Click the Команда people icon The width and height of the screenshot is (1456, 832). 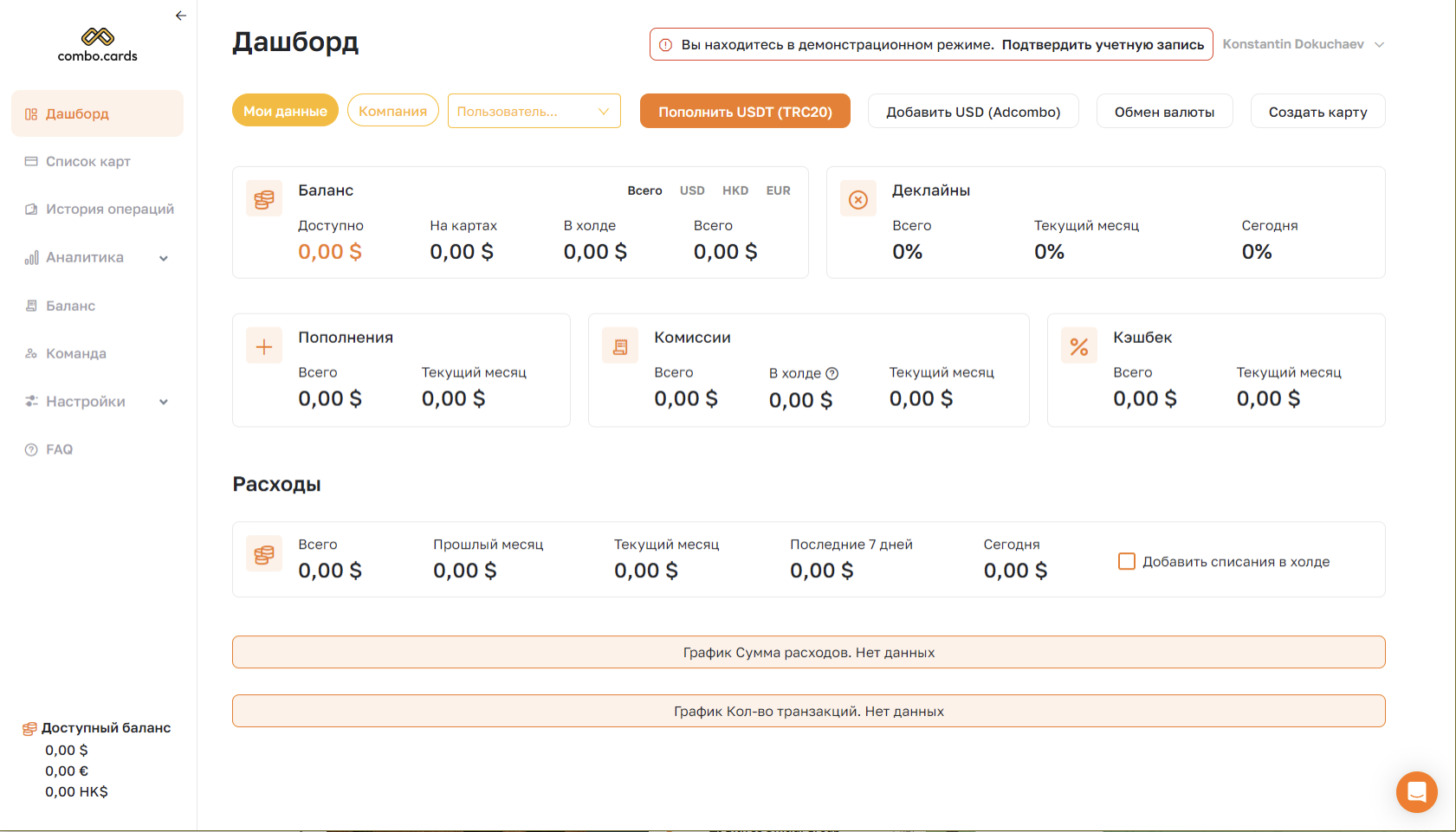(x=31, y=353)
